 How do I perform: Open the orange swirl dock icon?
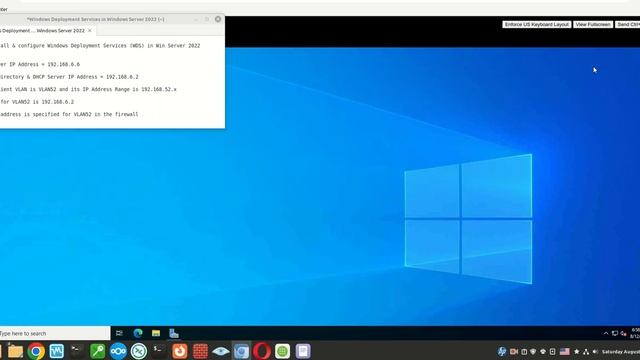180,351
